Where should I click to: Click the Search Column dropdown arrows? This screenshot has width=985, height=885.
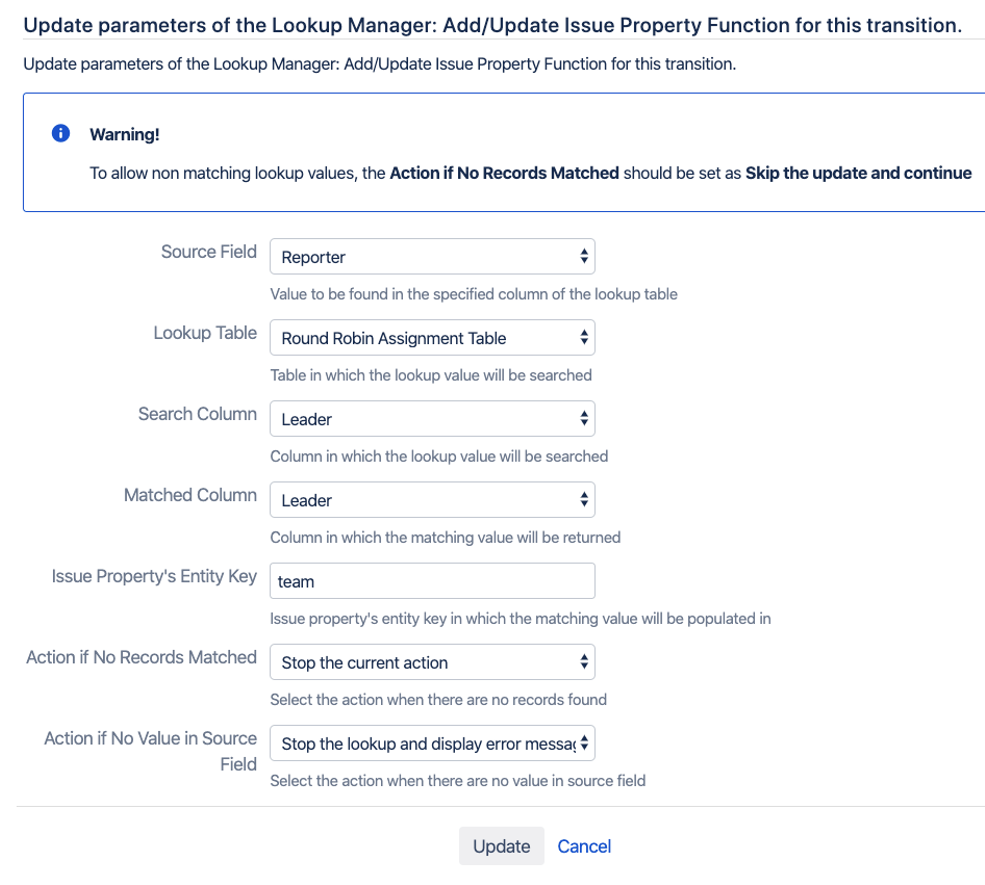583,418
